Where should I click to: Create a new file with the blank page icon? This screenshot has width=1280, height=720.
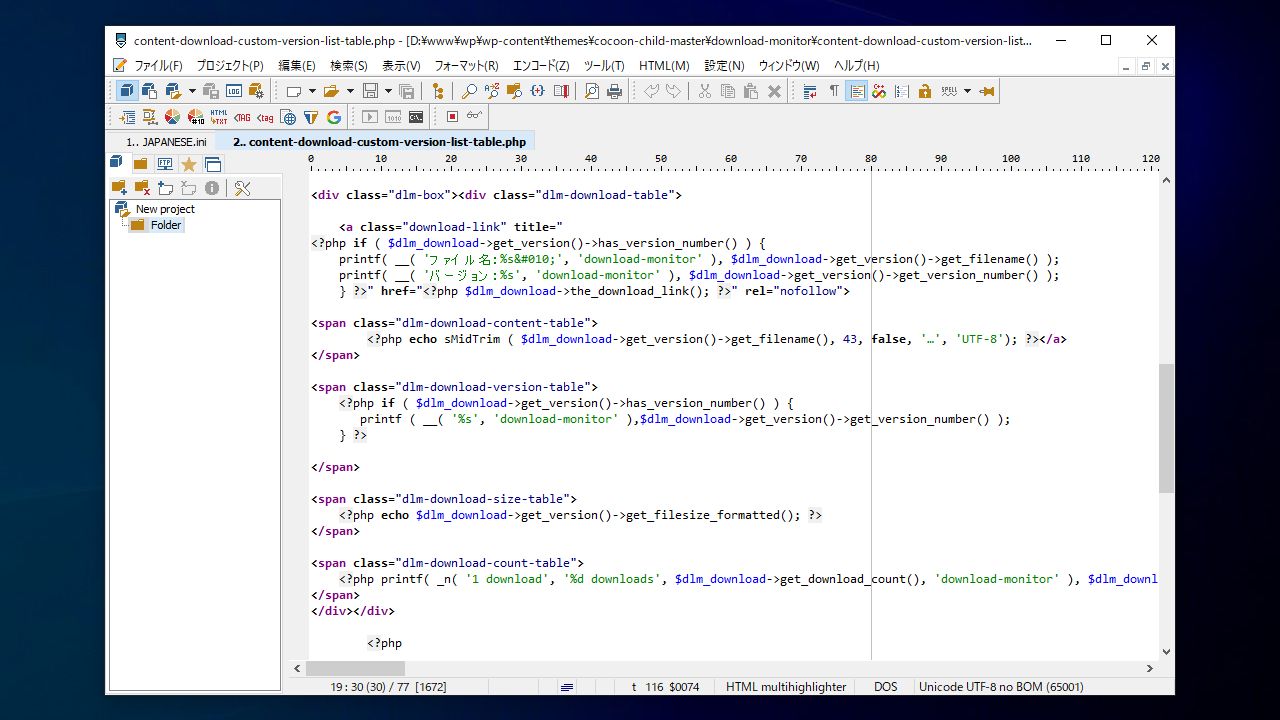tap(294, 91)
